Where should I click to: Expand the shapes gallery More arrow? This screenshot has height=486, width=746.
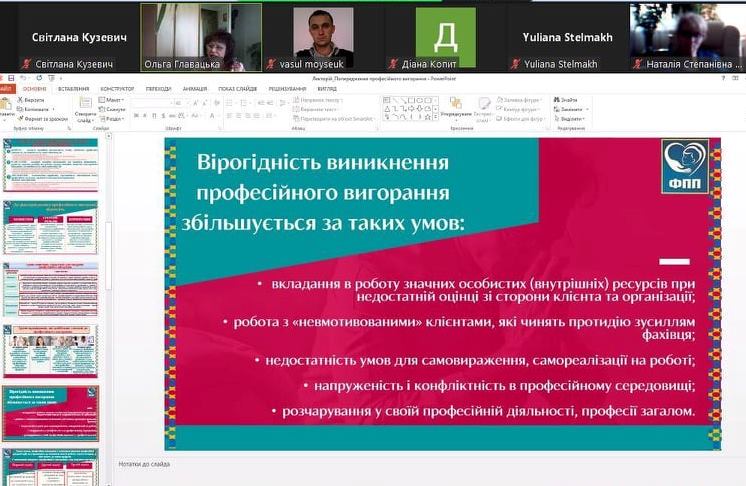point(435,117)
